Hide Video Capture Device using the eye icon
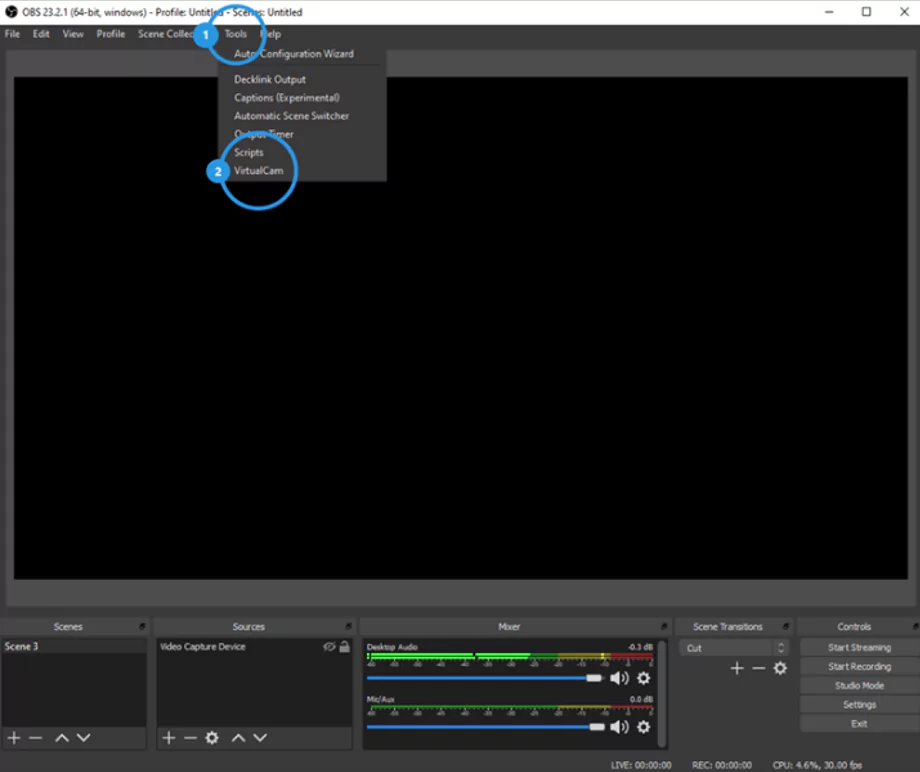Screen dimensions: 920x772 329,647
